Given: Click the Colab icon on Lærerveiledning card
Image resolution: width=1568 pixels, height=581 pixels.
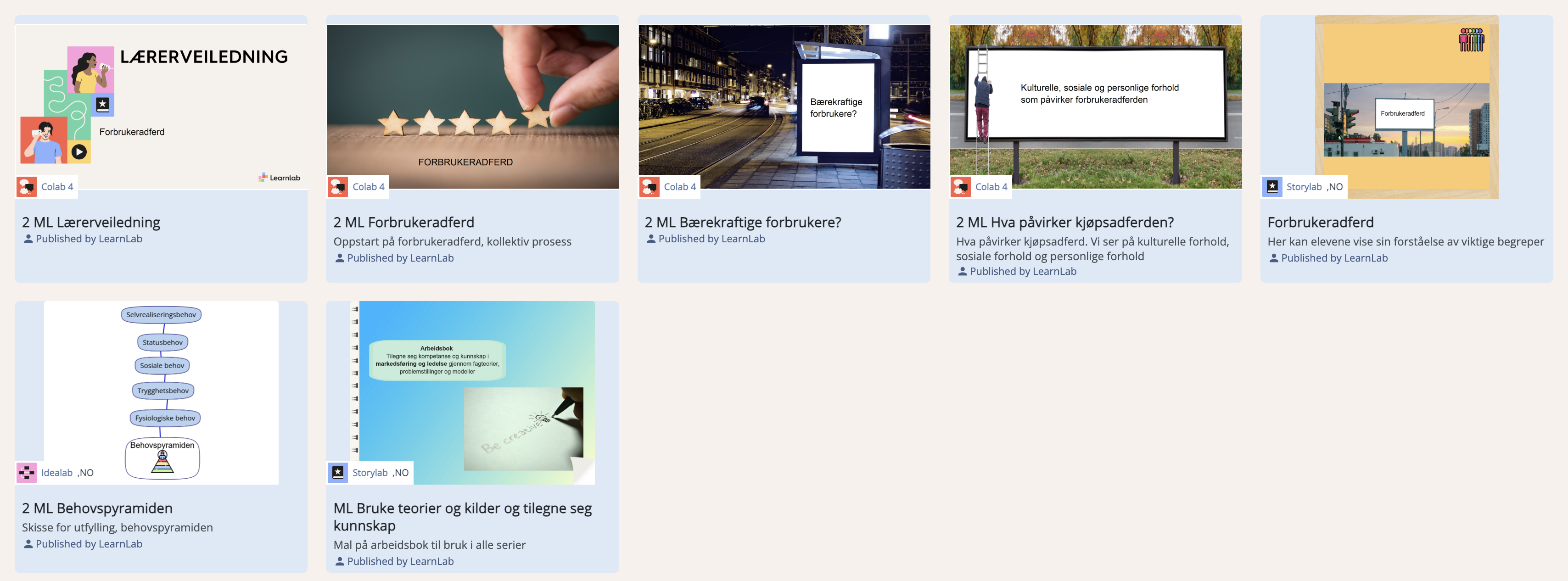Looking at the screenshot, I should coord(26,187).
